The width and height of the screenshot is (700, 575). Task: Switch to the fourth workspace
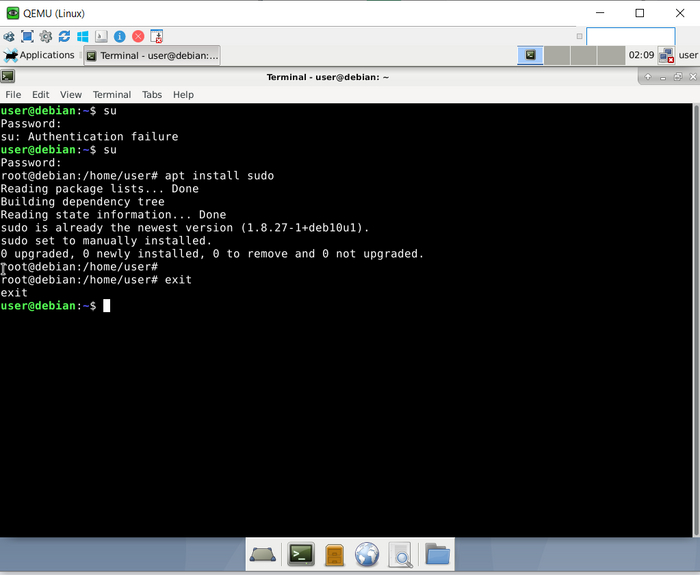[611, 55]
